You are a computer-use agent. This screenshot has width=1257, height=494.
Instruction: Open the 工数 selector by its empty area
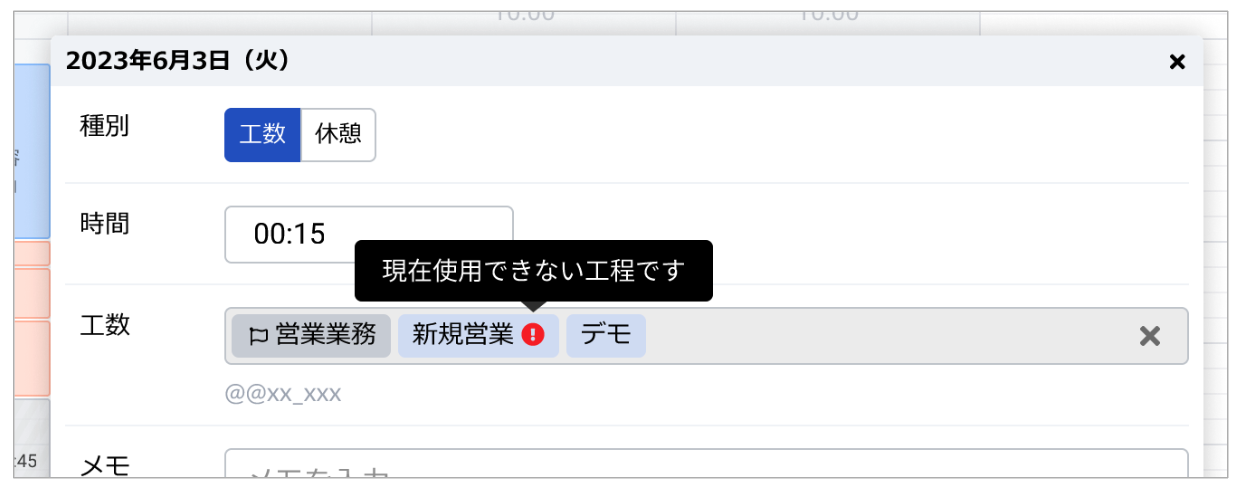(x=890, y=336)
